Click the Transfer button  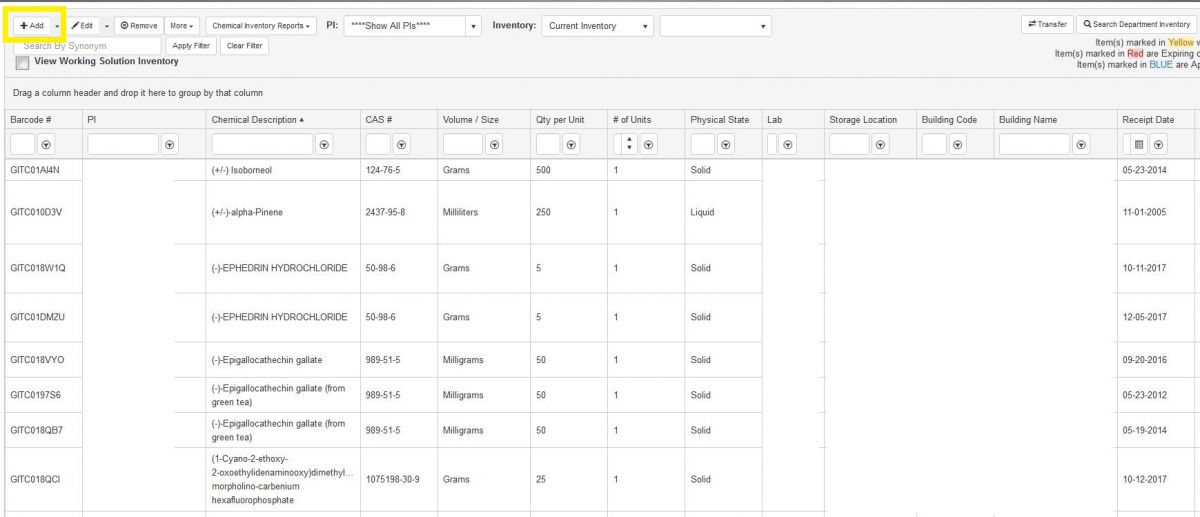pyautogui.click(x=1047, y=25)
